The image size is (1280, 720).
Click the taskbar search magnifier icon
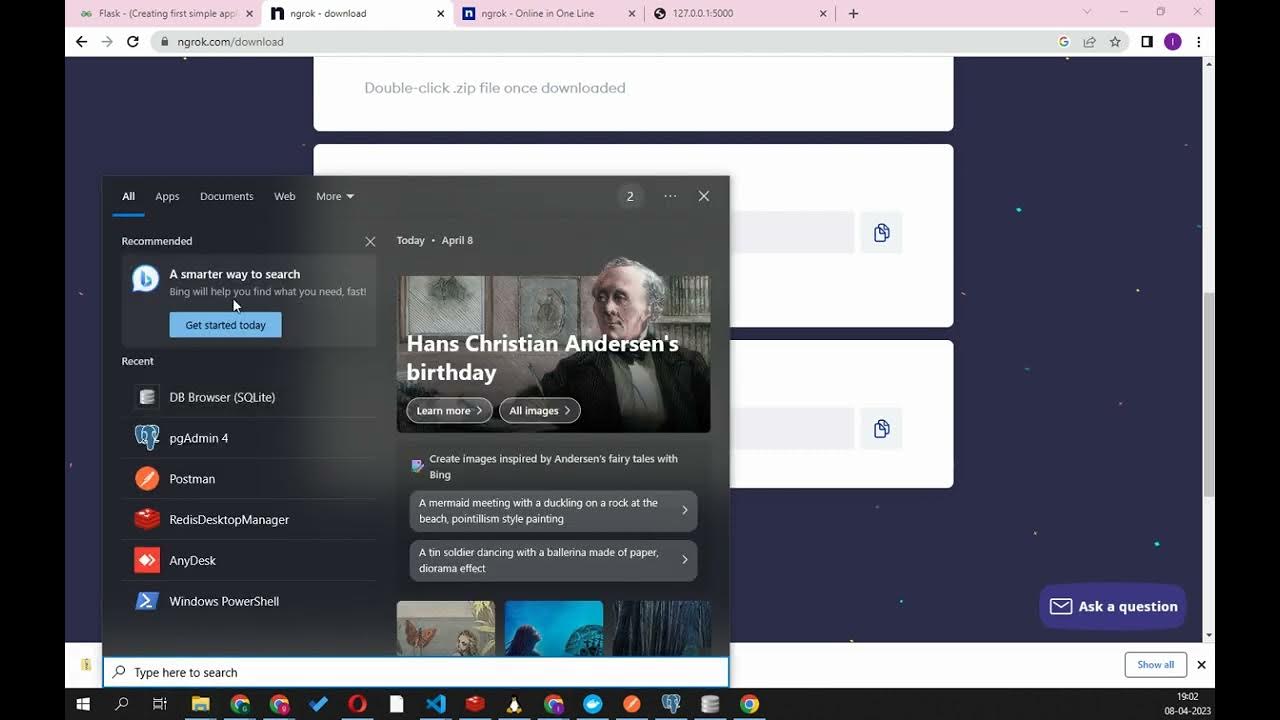point(122,704)
